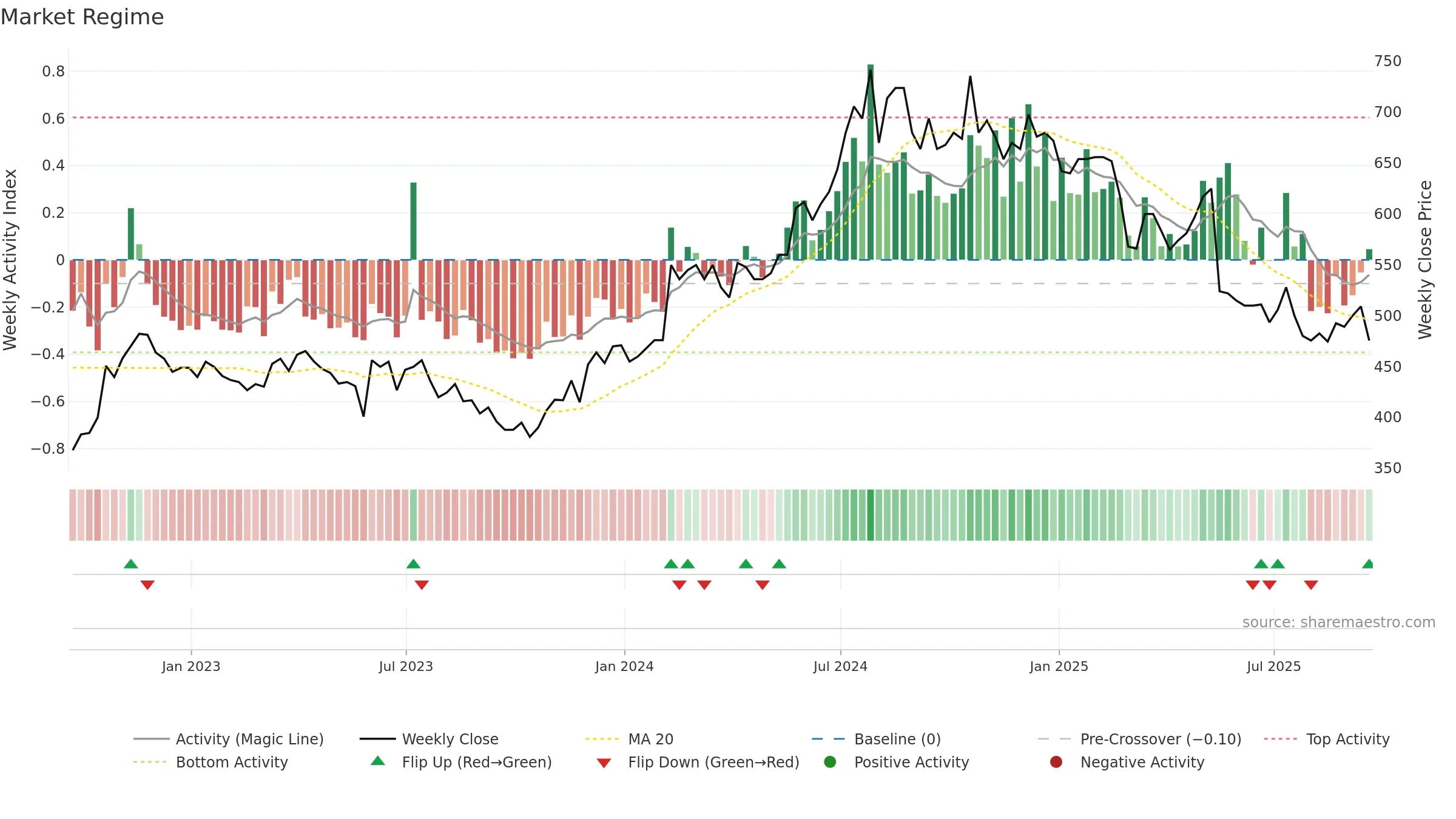The width and height of the screenshot is (1456, 819).
Task: Click the 350 price axis label
Action: point(1388,468)
